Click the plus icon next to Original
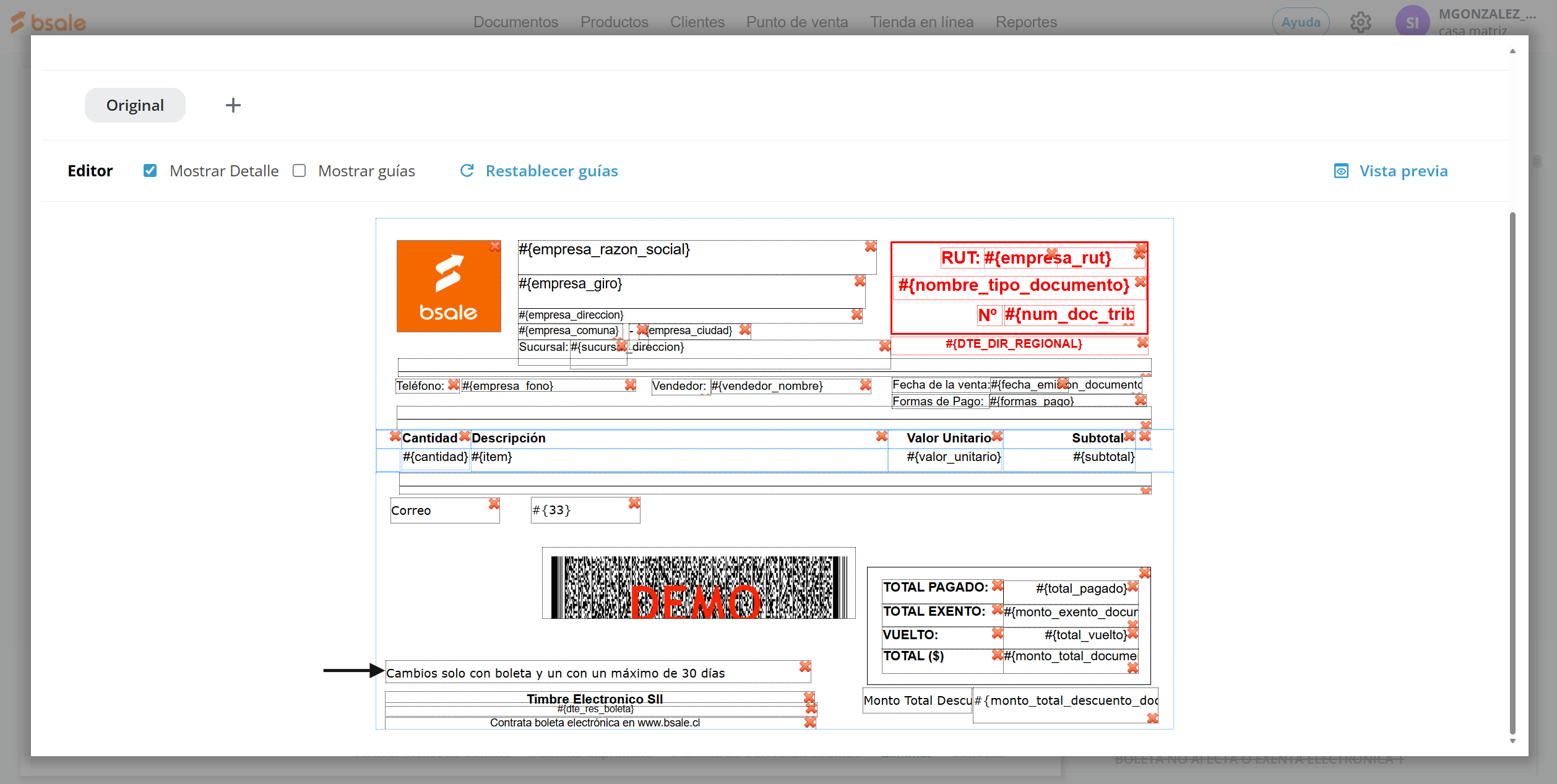Screen dimensions: 1557x784 [233, 105]
